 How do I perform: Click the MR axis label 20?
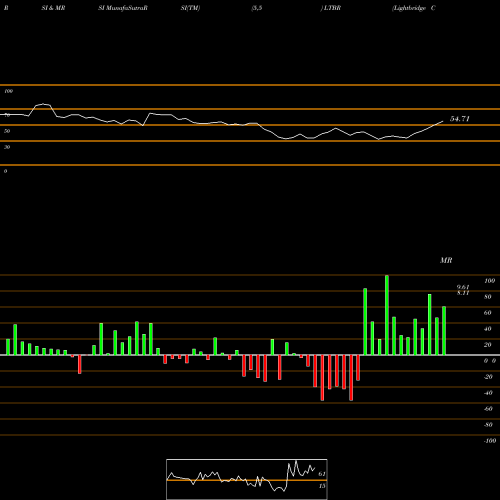pyautogui.click(x=488, y=345)
